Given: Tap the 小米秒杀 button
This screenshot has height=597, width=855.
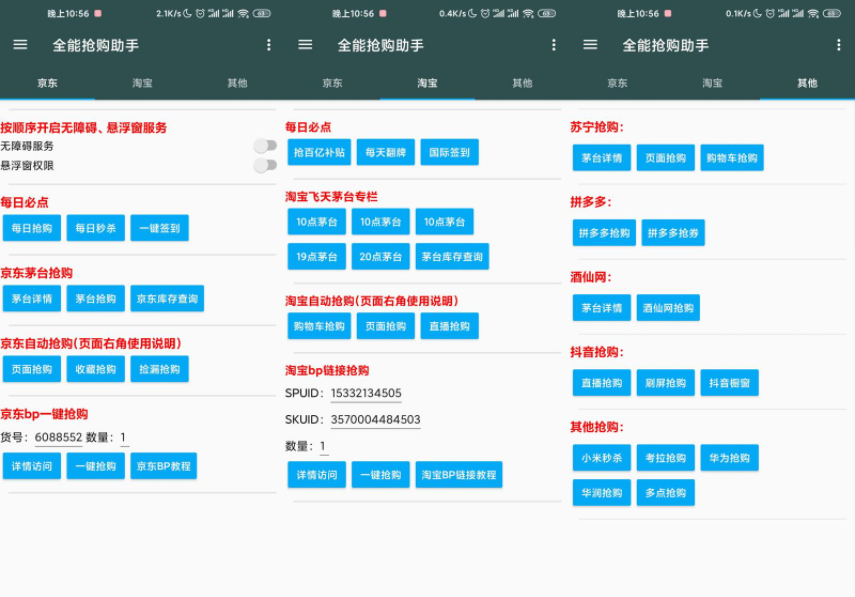Looking at the screenshot, I should point(601,458).
